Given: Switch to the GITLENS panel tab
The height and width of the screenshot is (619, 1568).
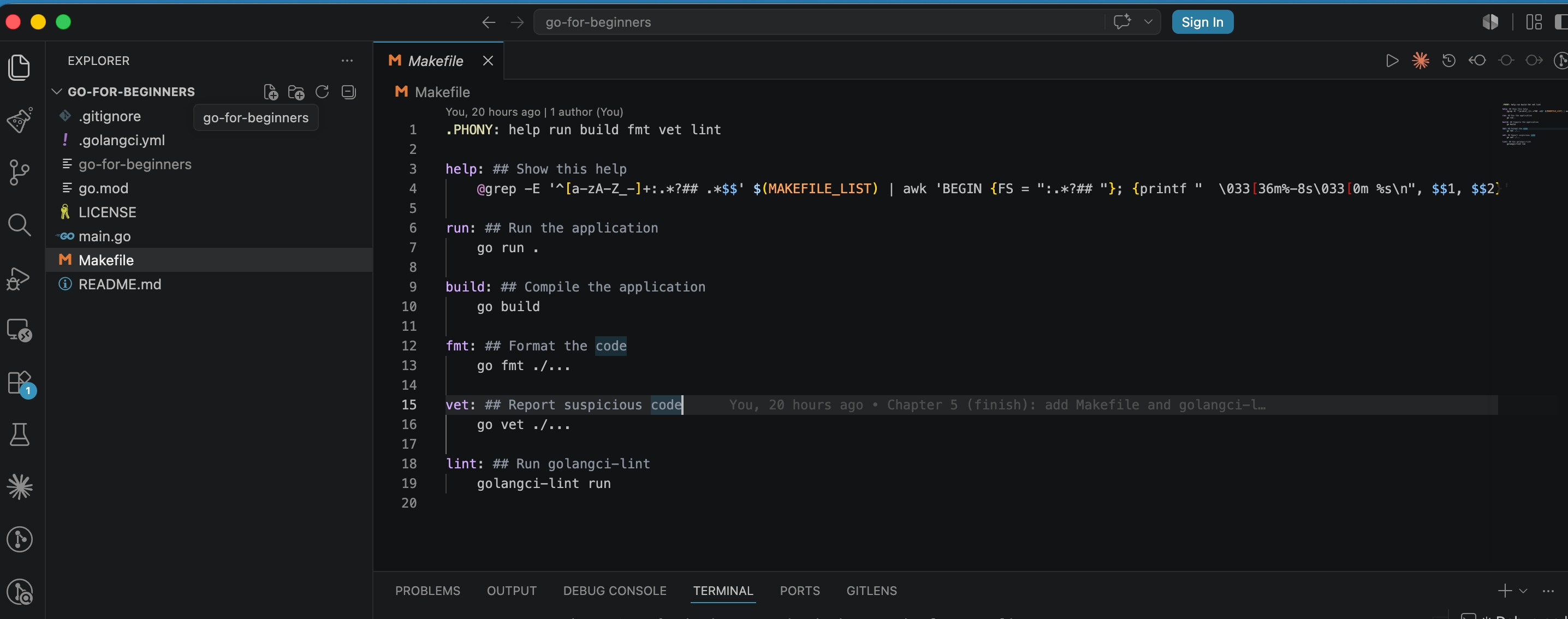Looking at the screenshot, I should (x=871, y=591).
